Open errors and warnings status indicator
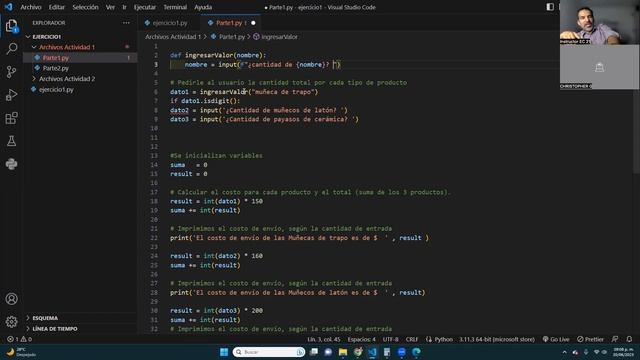Viewport: 640px width, 360px height. (x=19, y=339)
